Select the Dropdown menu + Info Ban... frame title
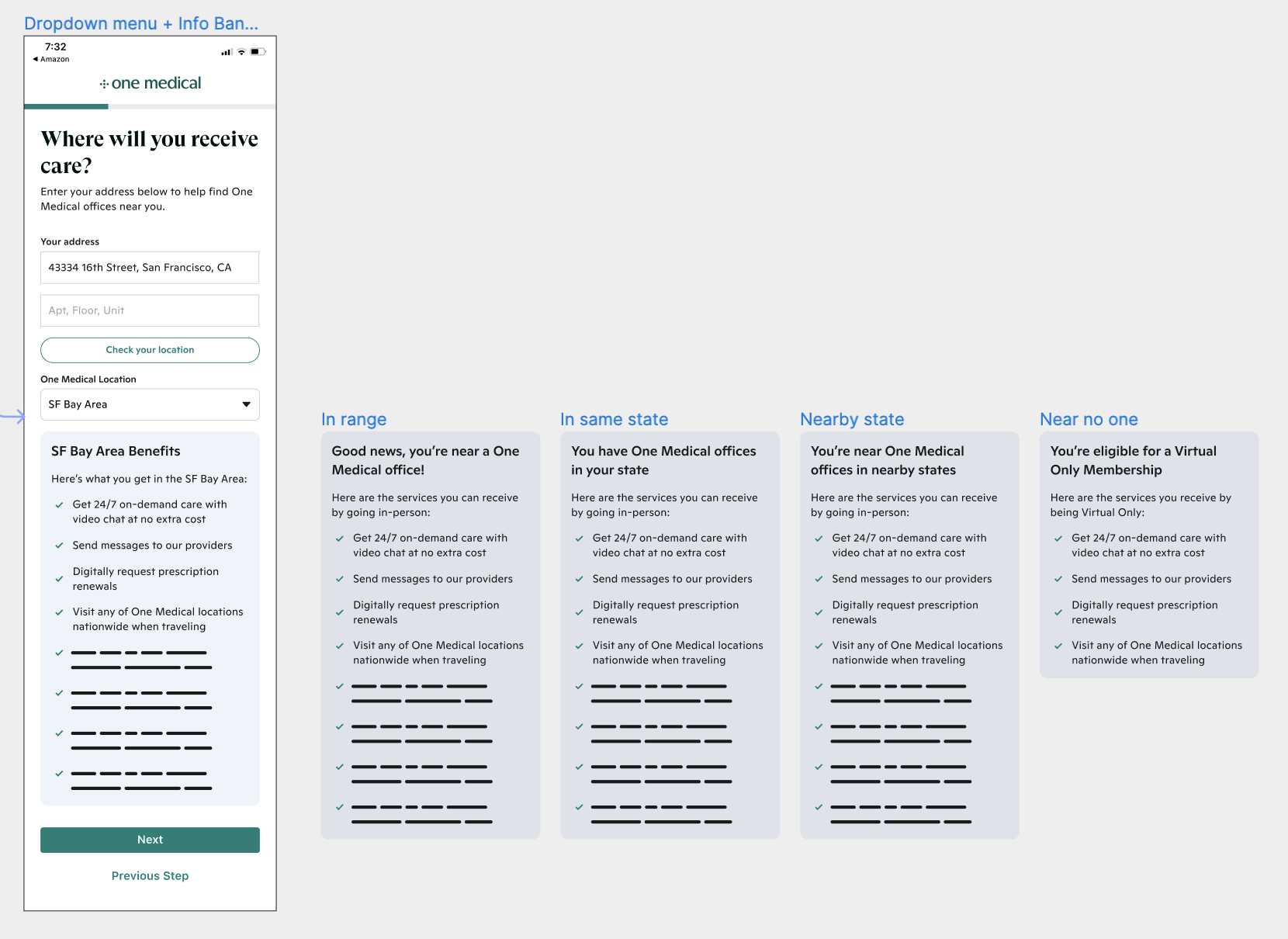Viewport: 1288px width, 939px height. tap(141, 23)
